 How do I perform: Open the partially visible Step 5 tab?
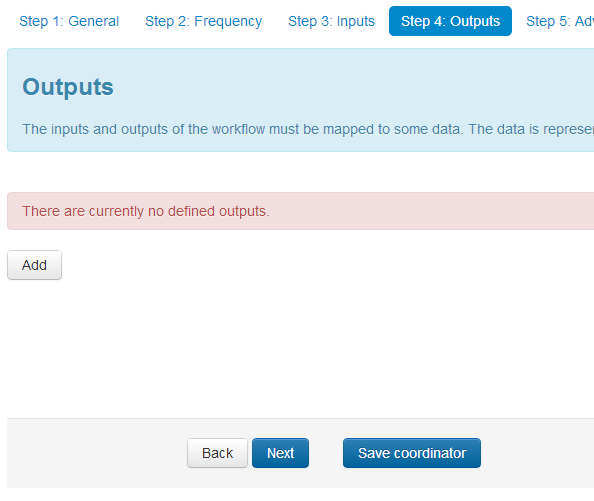[x=560, y=21]
